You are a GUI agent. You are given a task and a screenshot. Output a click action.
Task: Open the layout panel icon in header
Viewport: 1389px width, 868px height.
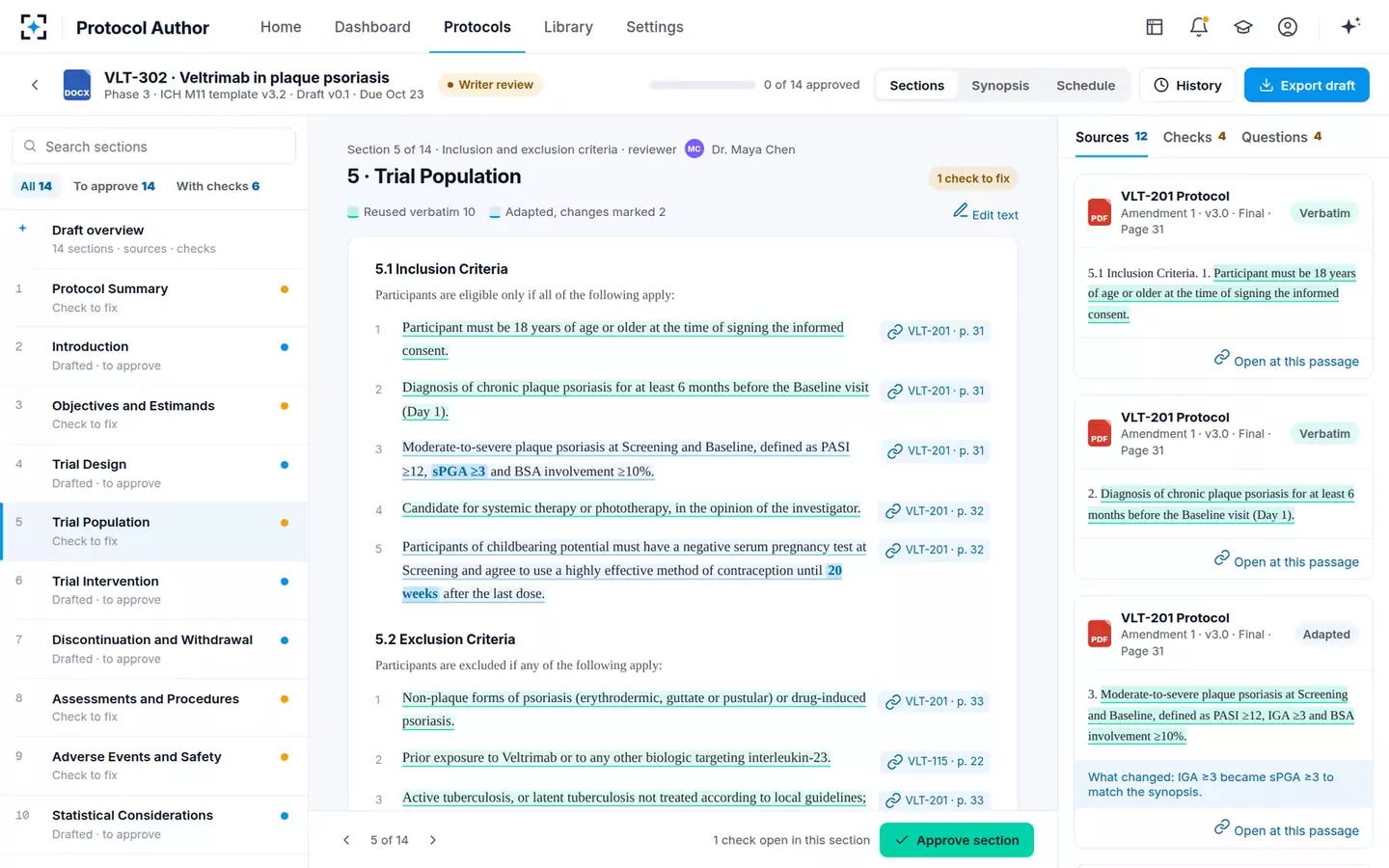point(1155,27)
